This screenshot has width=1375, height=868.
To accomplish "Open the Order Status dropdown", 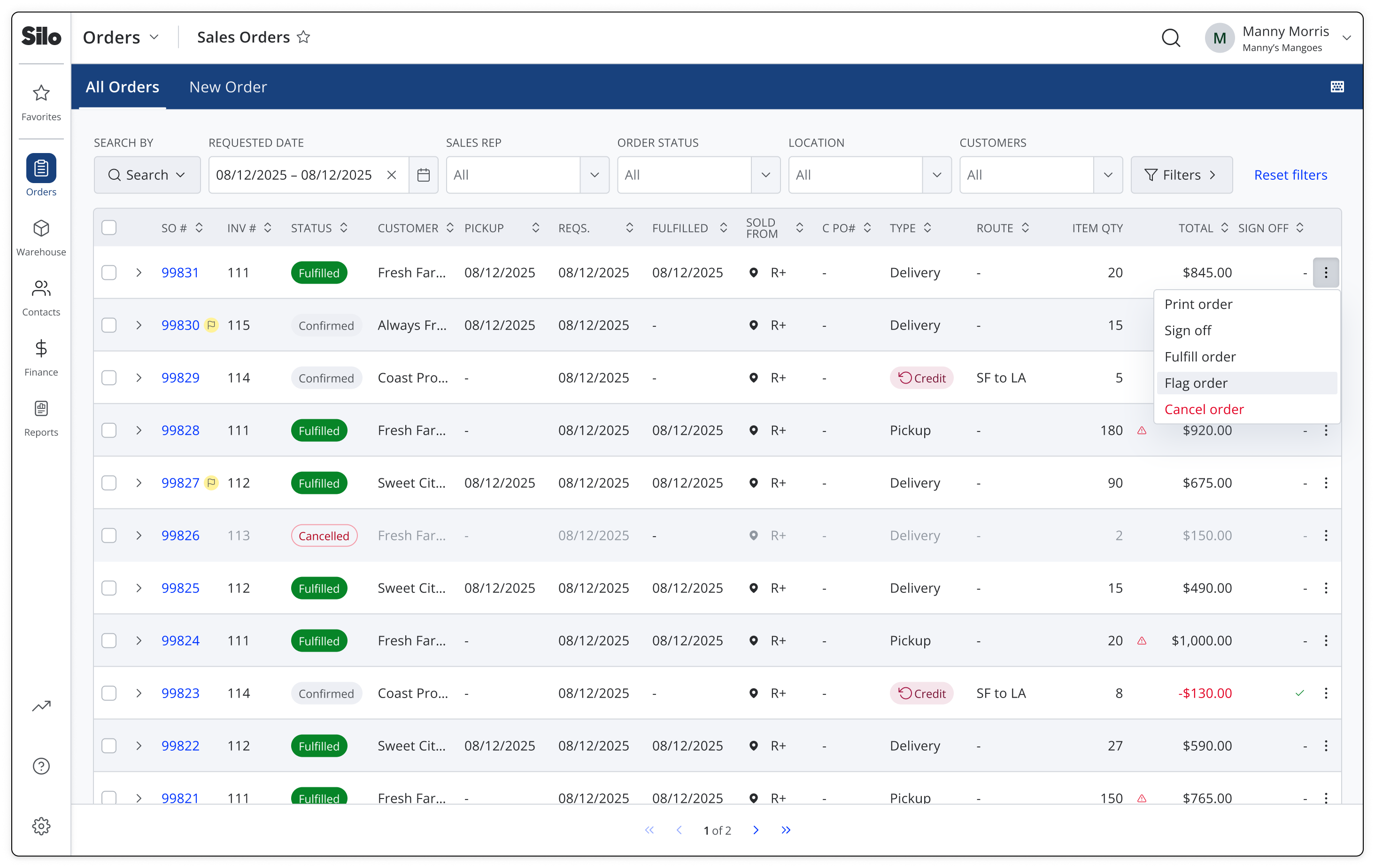I will pos(698,175).
